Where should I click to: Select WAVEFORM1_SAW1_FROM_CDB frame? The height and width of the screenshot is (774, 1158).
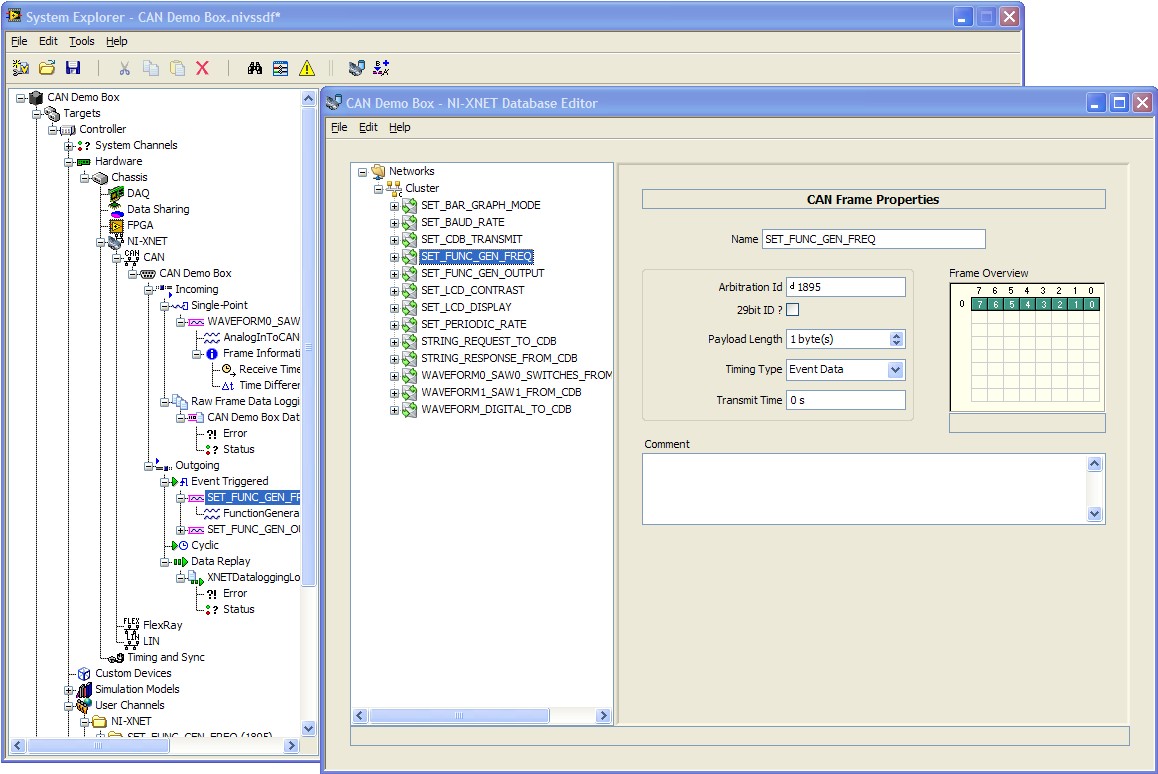(501, 392)
